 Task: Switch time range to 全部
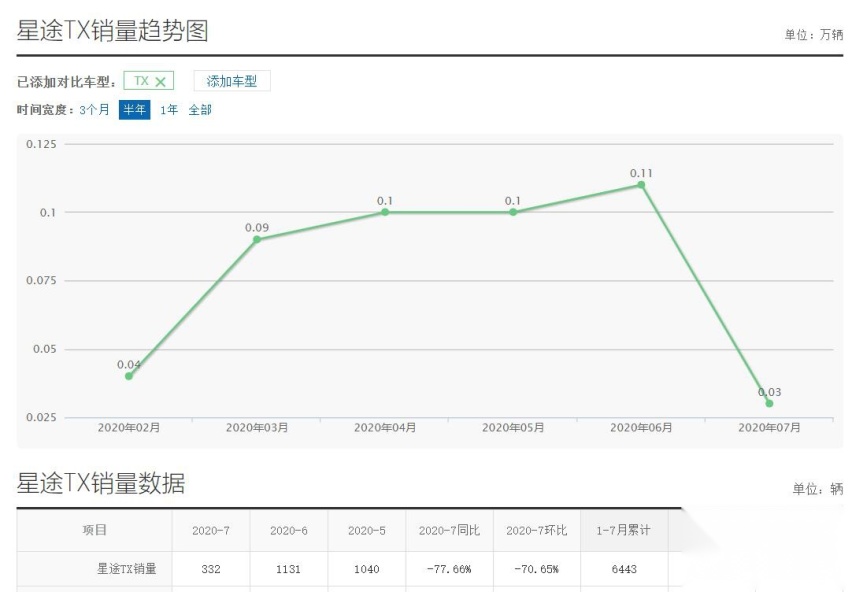[200, 110]
